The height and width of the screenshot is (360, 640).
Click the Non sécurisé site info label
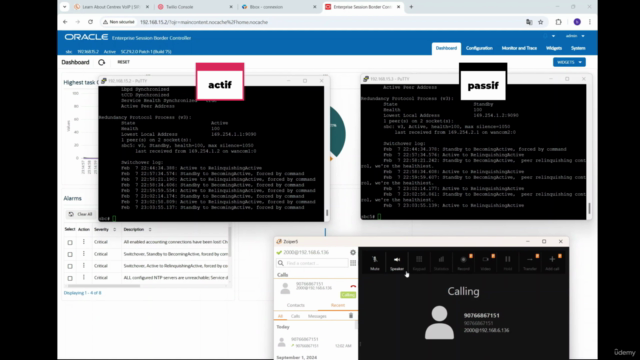coord(119,22)
